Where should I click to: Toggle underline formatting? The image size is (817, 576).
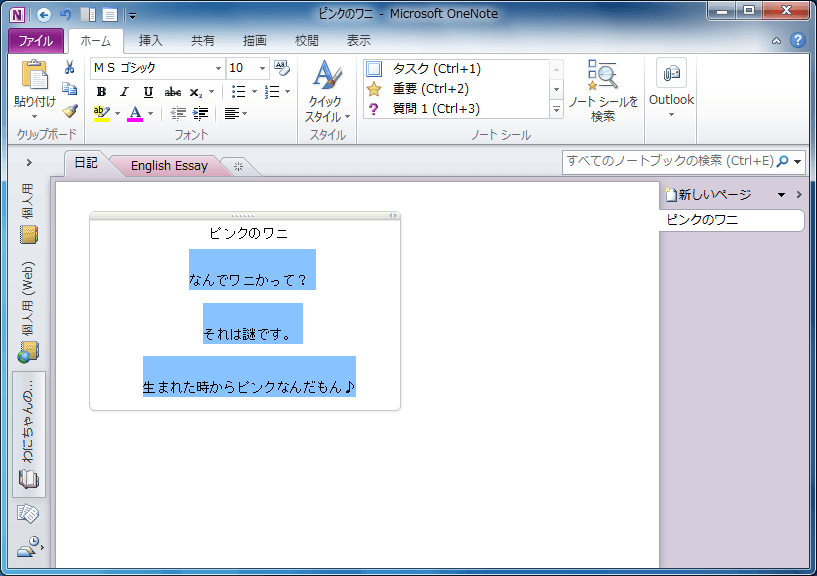[148, 92]
